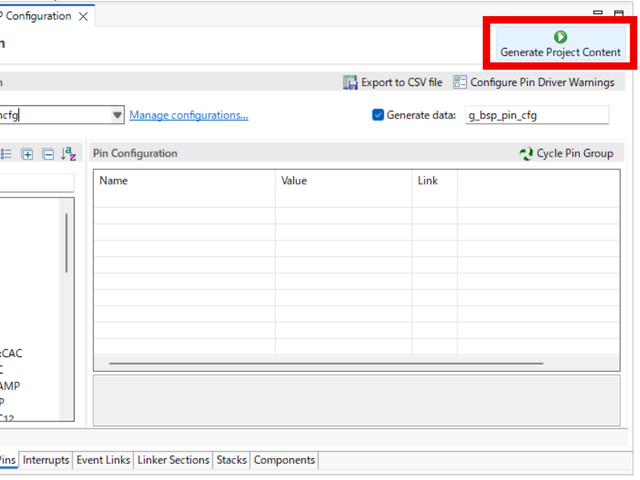Toggle the list view icon
640x480 pixels.
[x=6, y=154]
